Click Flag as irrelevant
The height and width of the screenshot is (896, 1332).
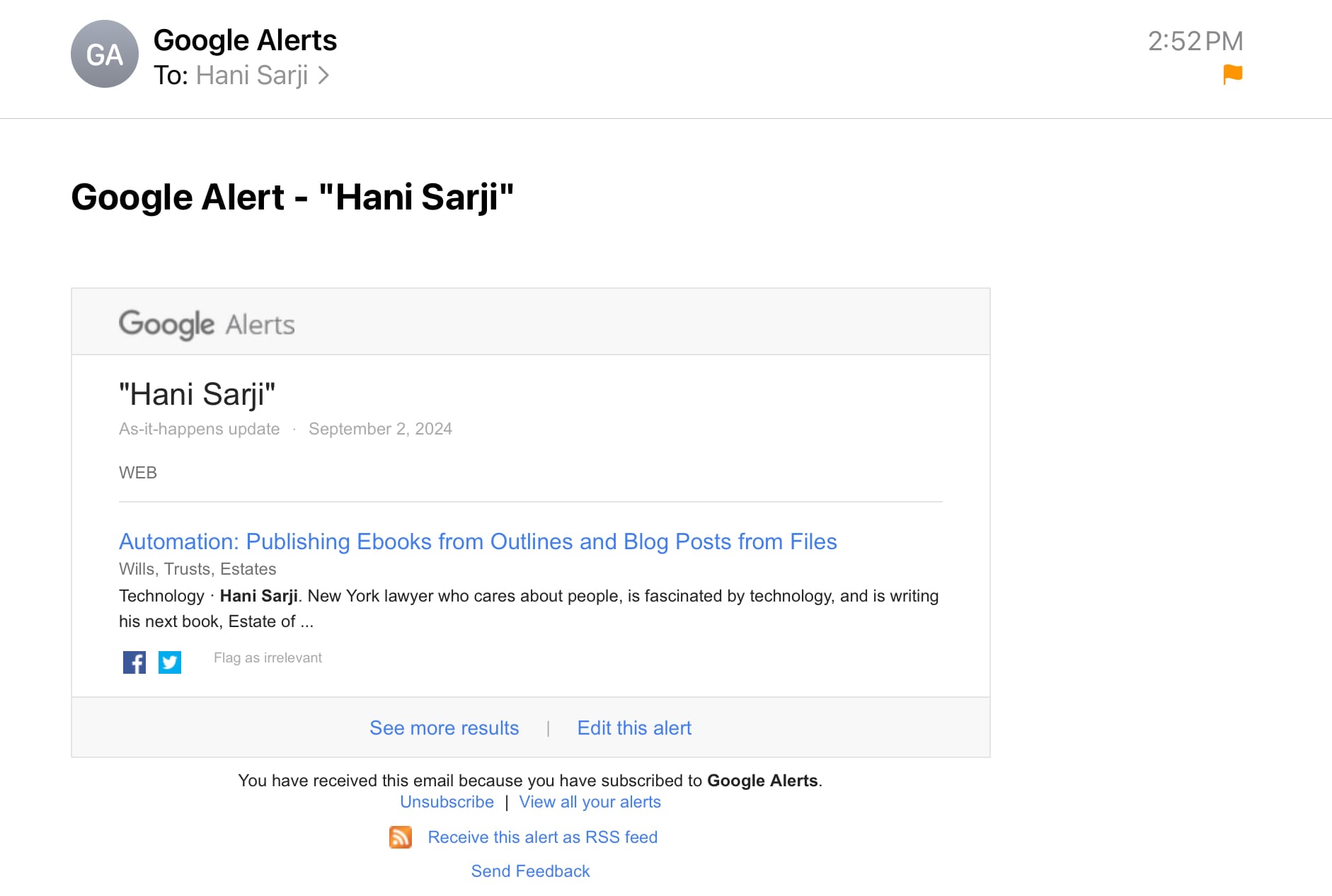pos(268,657)
